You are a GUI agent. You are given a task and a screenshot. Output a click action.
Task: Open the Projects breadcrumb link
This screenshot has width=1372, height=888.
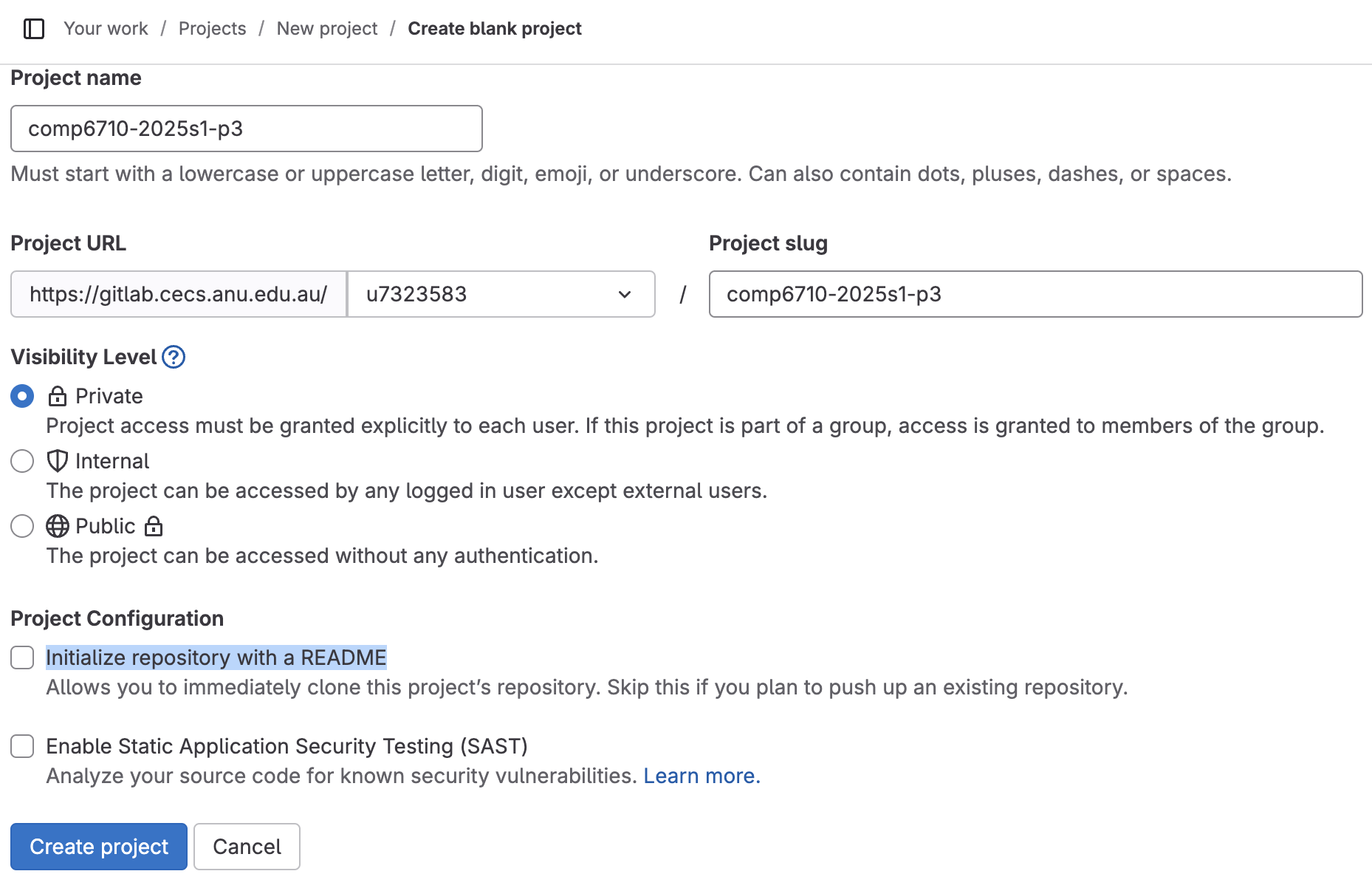[212, 29]
